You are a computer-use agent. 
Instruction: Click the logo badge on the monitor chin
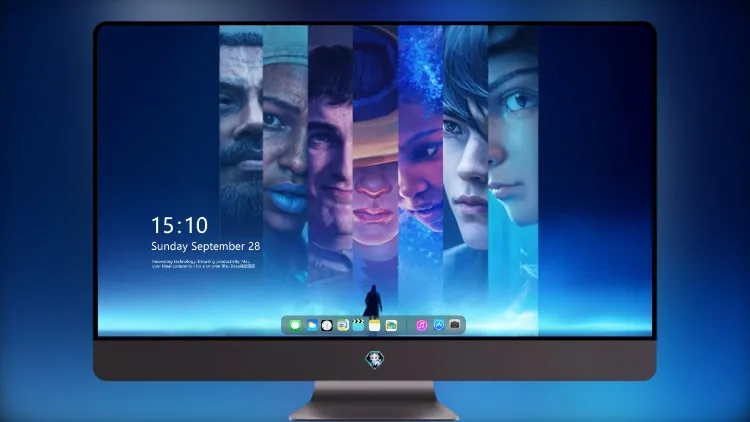pyautogui.click(x=375, y=360)
